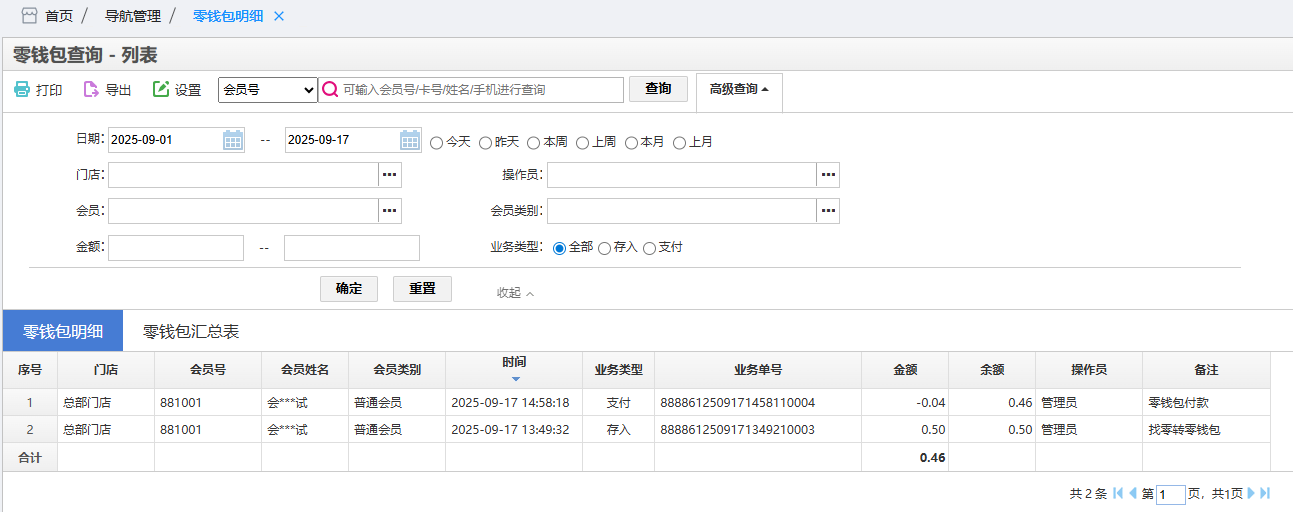Screen dimensions: 1293x512
Task: Click the member search input field
Action: [x=480, y=90]
